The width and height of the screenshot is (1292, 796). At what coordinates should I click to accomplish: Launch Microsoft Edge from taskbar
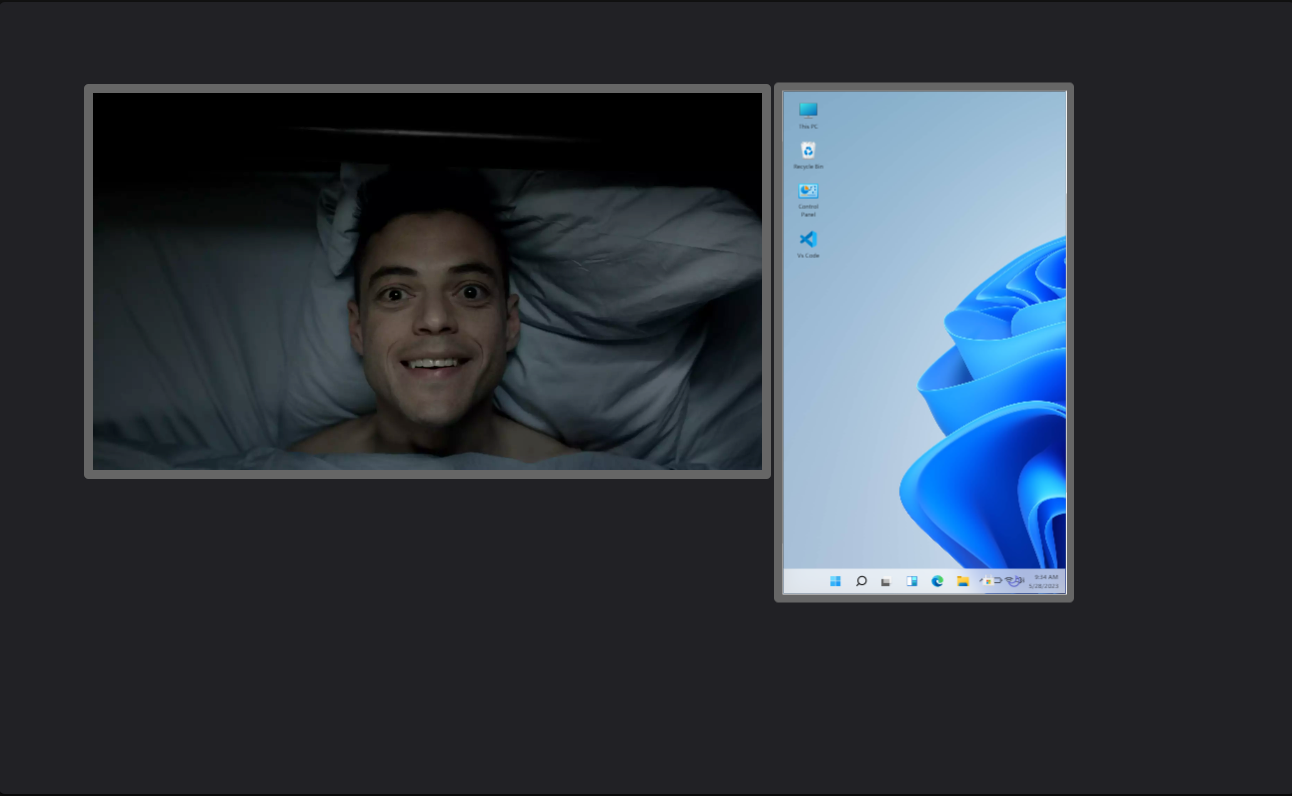[x=937, y=581]
